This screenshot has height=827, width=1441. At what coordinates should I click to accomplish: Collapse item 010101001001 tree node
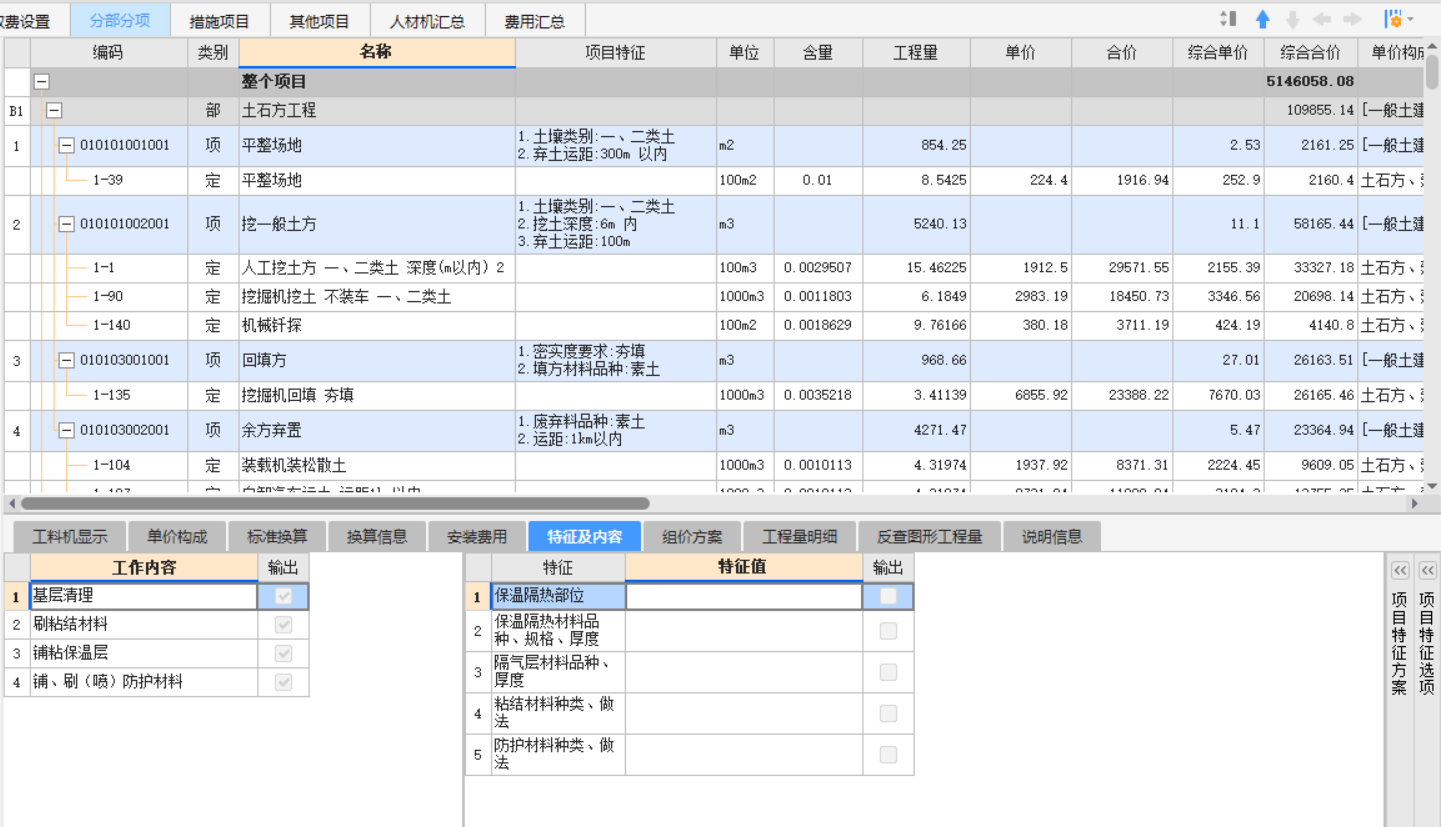66,145
